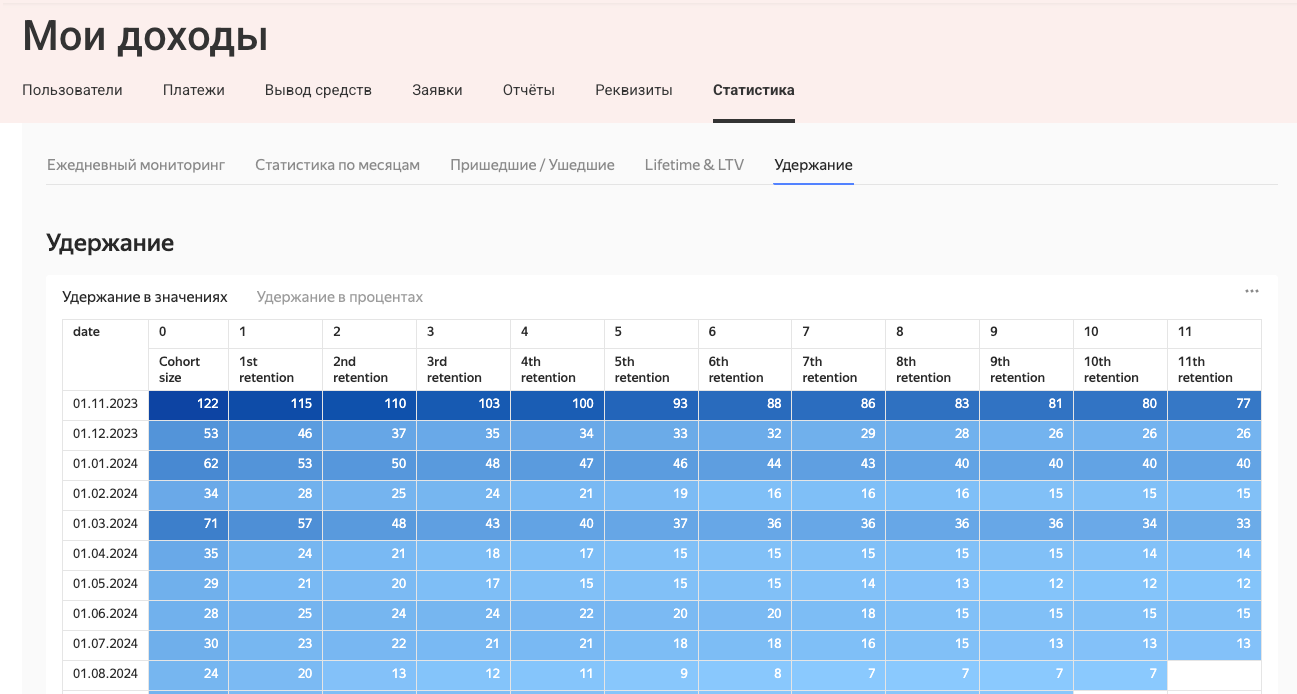Switch to Удержание в процентах view
1297x694 pixels.
[339, 297]
